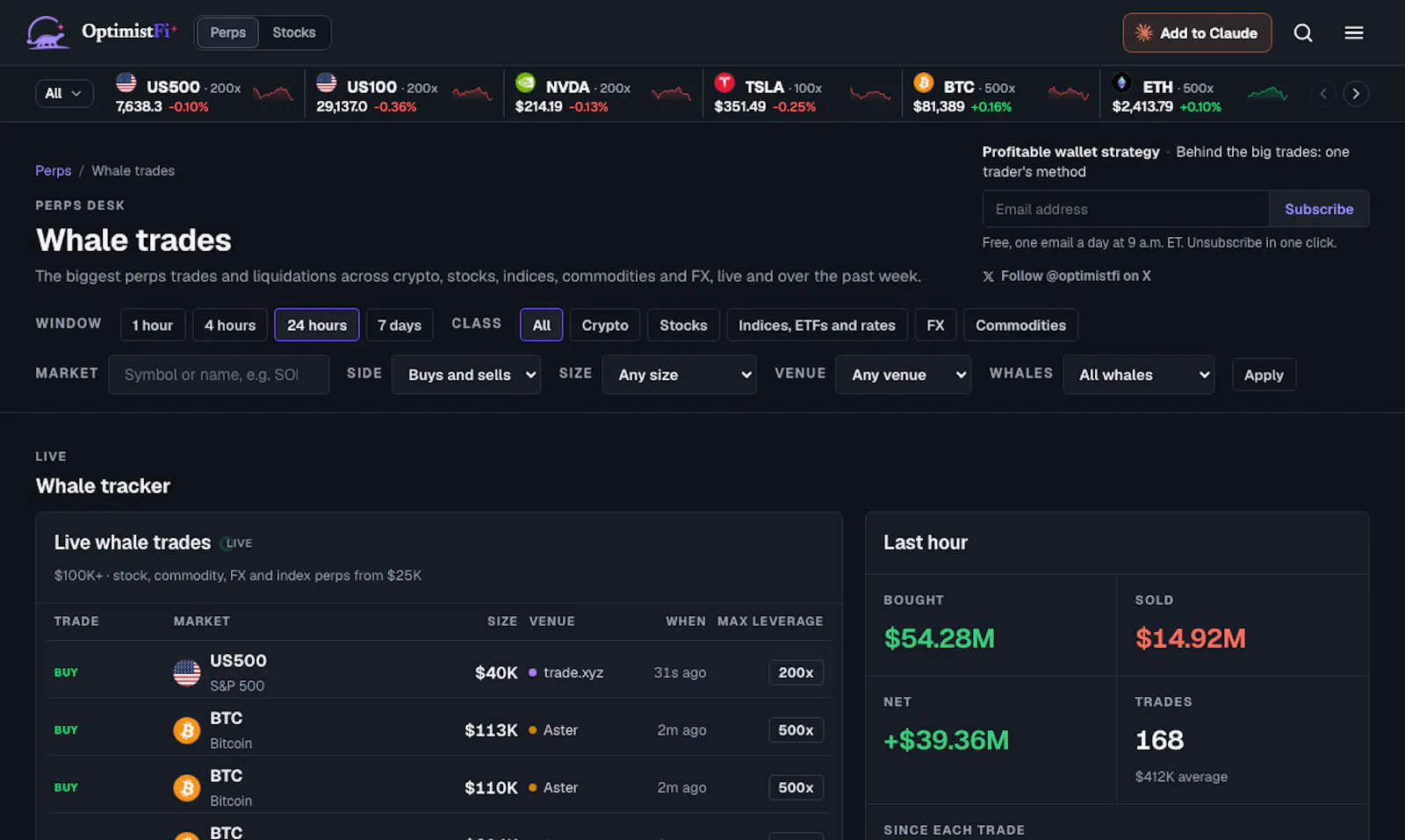Click the US100 ticker flag icon
Viewport: 1405px width, 840px height.
pos(327,83)
